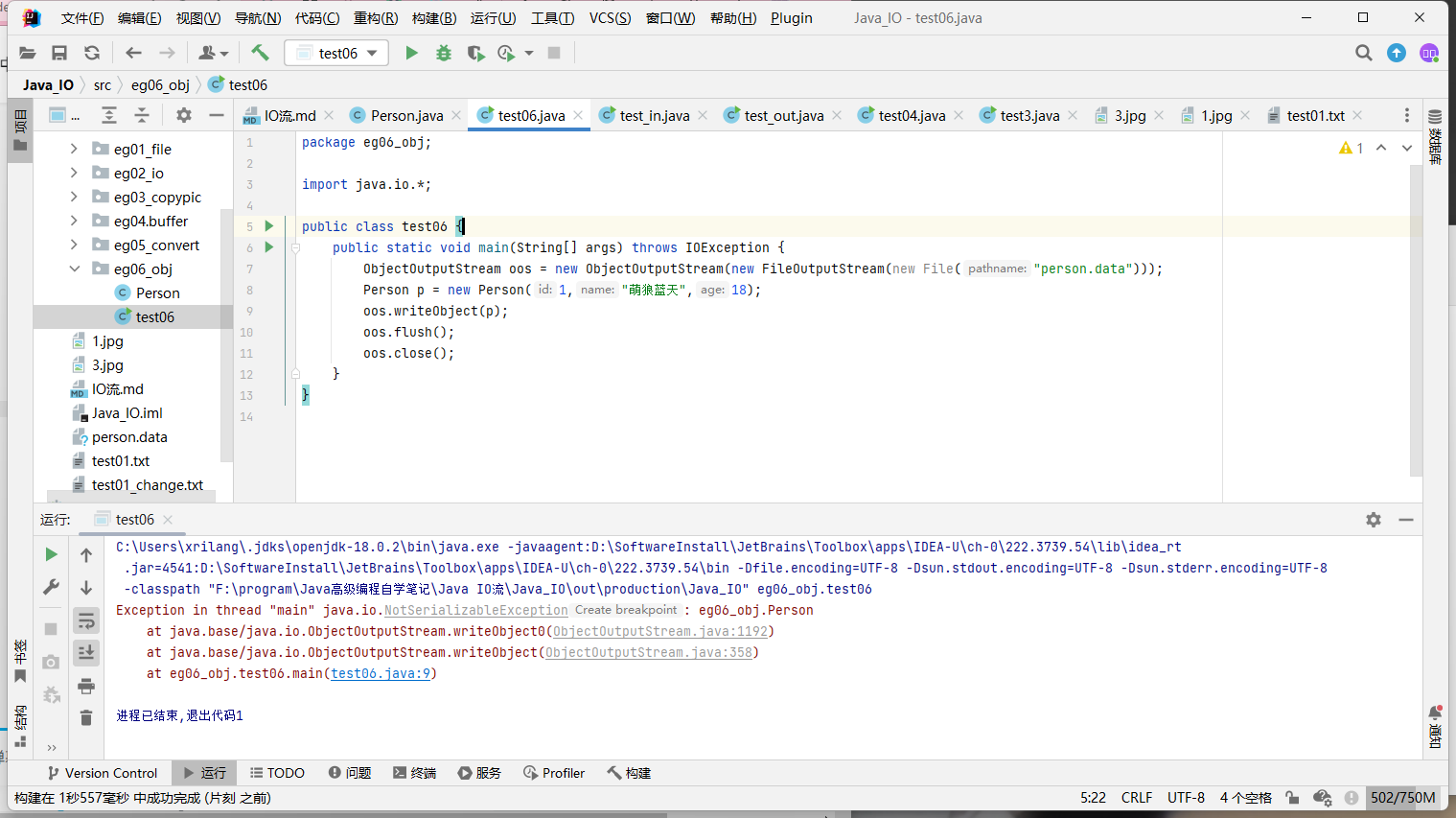Image resolution: width=1456 pixels, height=818 pixels.
Task: Save all files with the diskette icon
Action: click(x=59, y=53)
